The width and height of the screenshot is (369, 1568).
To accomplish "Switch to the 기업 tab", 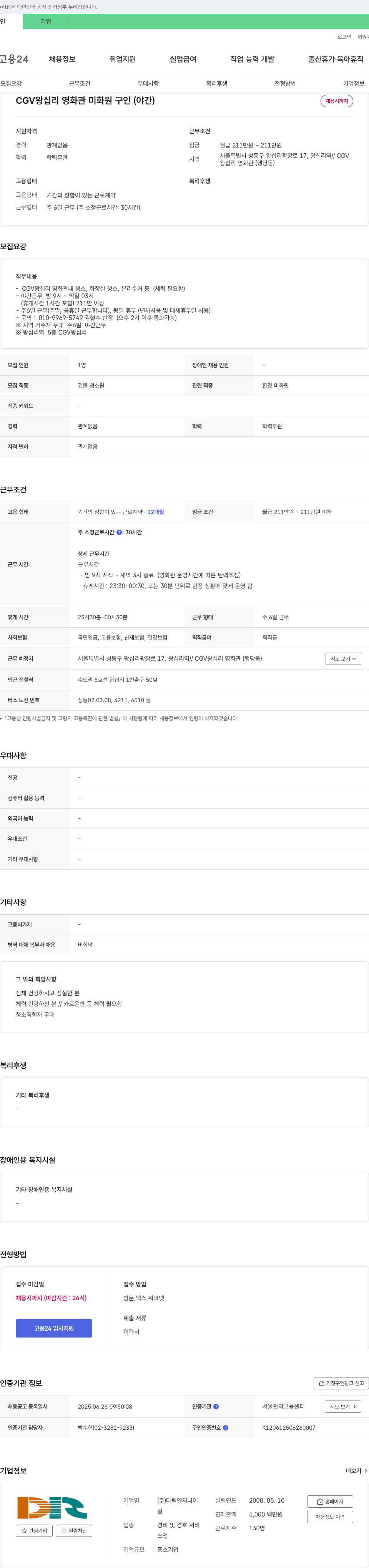I will click(x=46, y=21).
